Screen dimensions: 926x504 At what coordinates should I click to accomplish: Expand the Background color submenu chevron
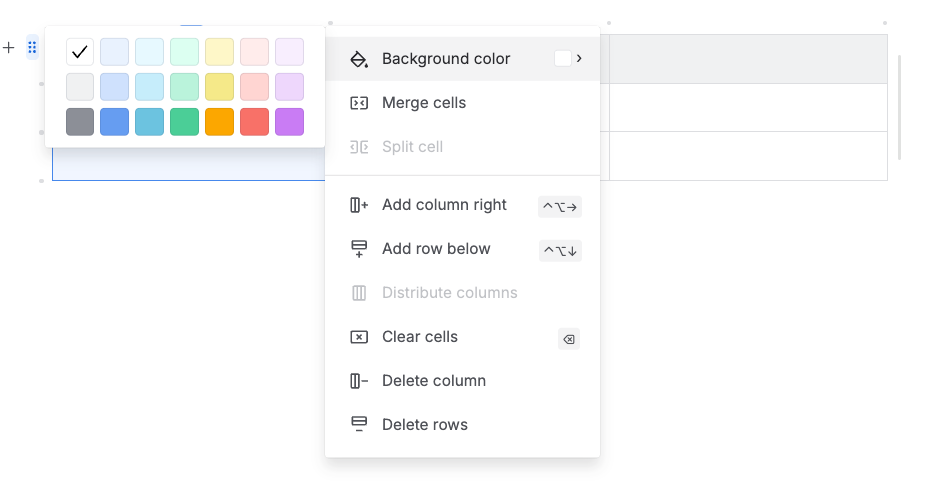[579, 58]
